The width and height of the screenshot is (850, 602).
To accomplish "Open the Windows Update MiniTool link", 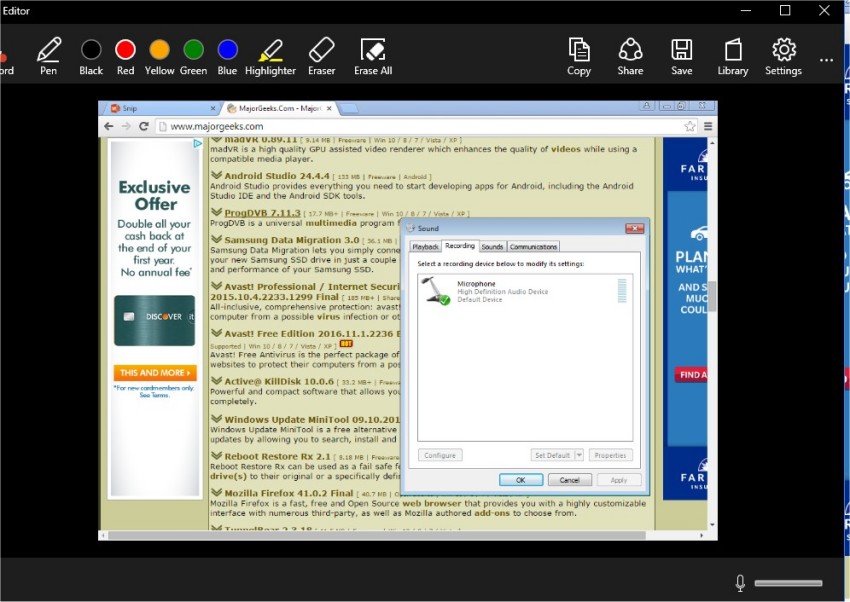I will coord(312,419).
